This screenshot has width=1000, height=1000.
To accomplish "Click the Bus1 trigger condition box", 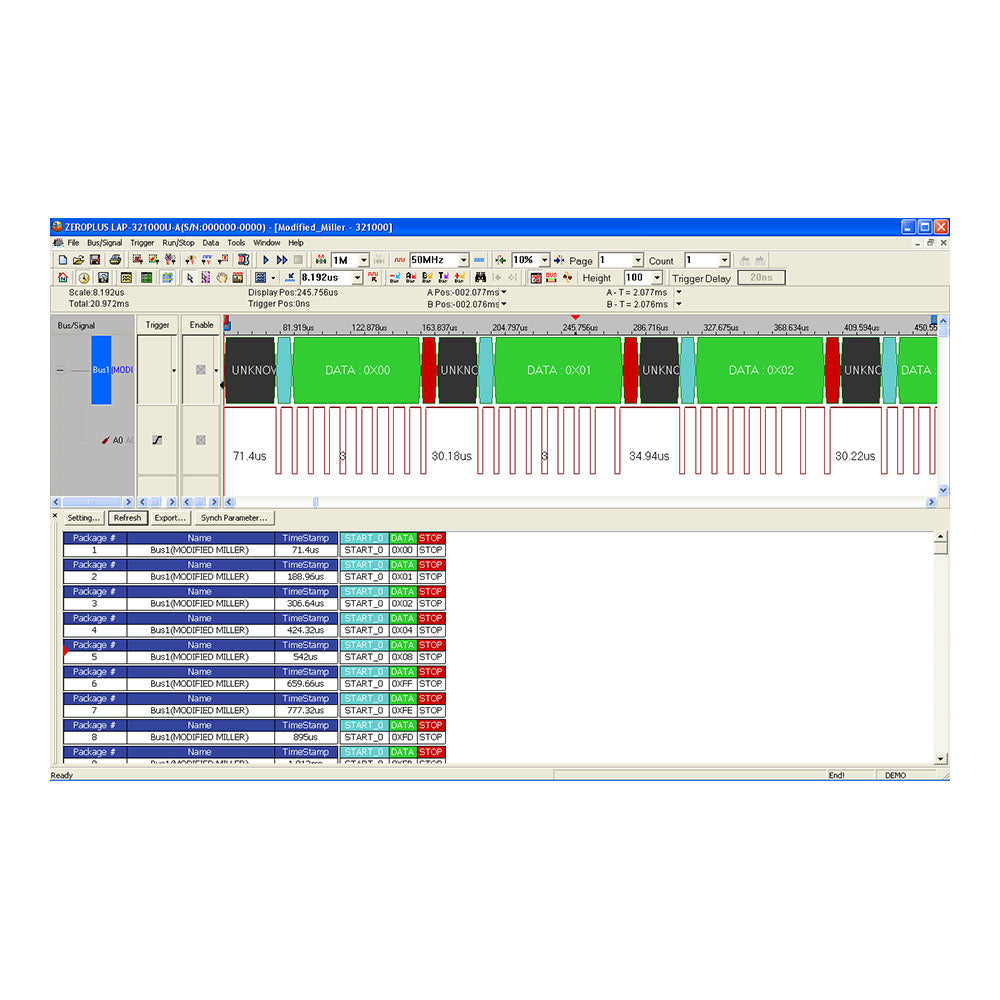I will (157, 370).
